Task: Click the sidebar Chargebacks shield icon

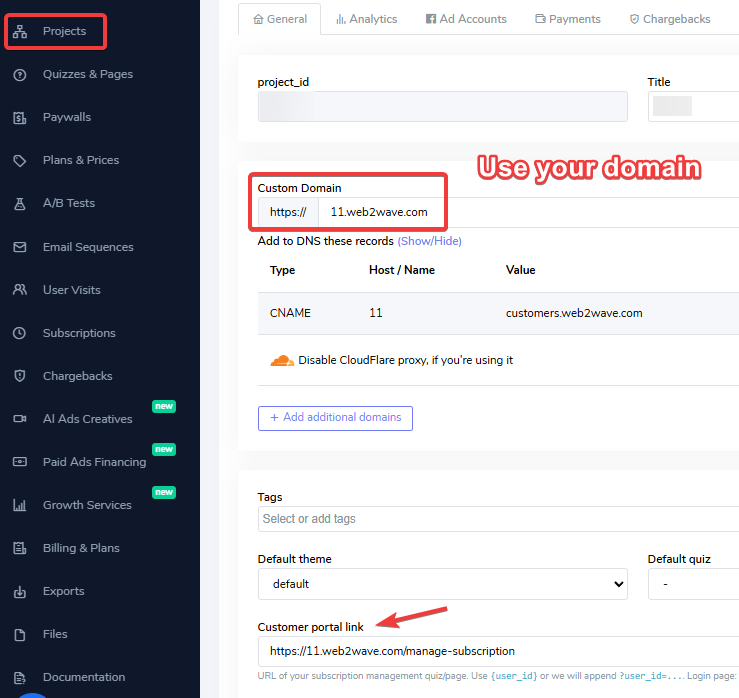Action: (x=20, y=376)
